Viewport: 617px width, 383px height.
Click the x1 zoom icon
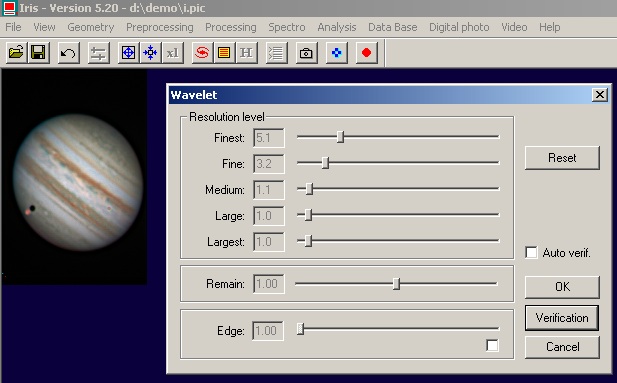pos(173,53)
